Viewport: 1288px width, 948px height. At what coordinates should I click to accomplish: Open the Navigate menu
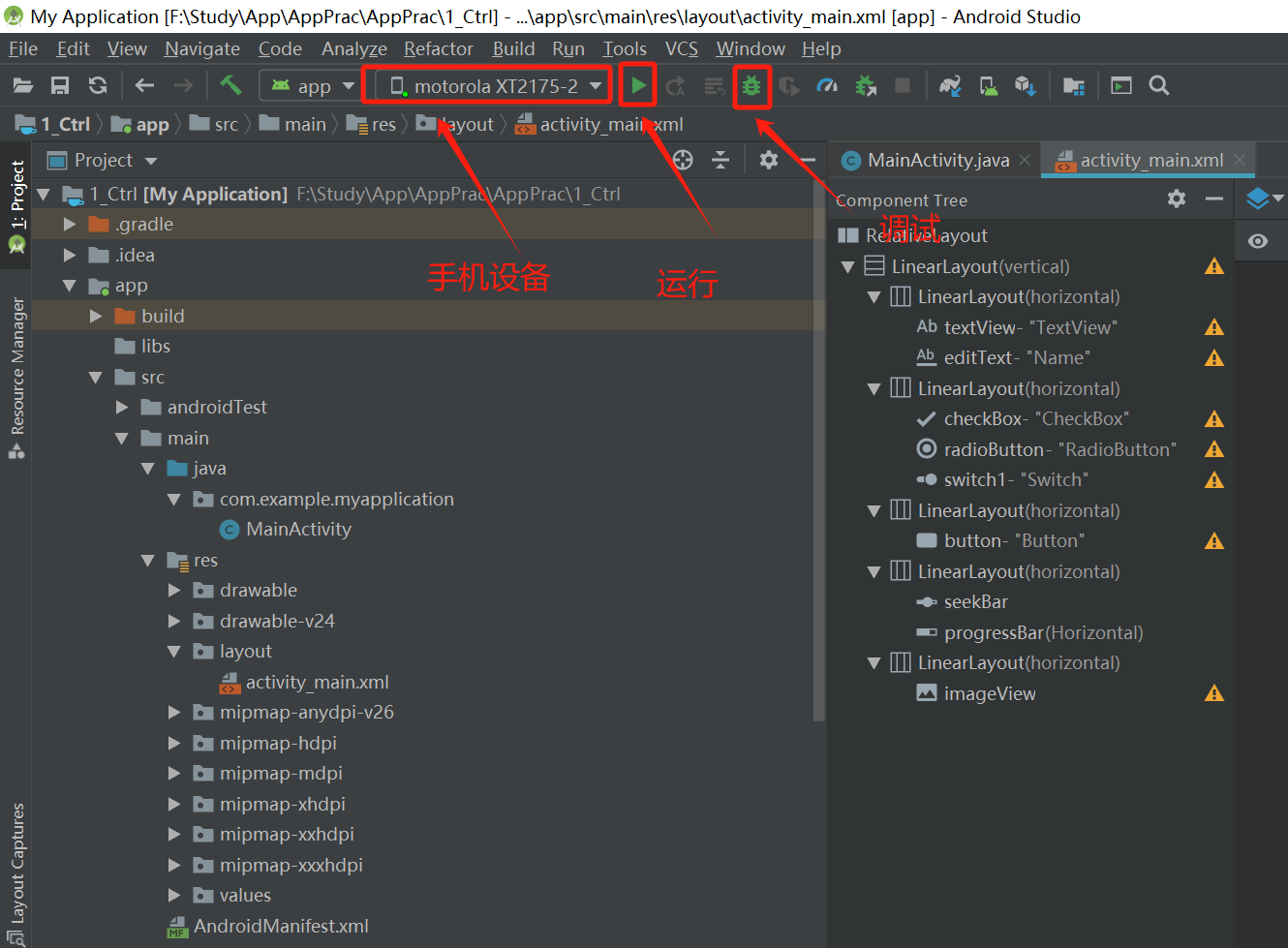201,48
